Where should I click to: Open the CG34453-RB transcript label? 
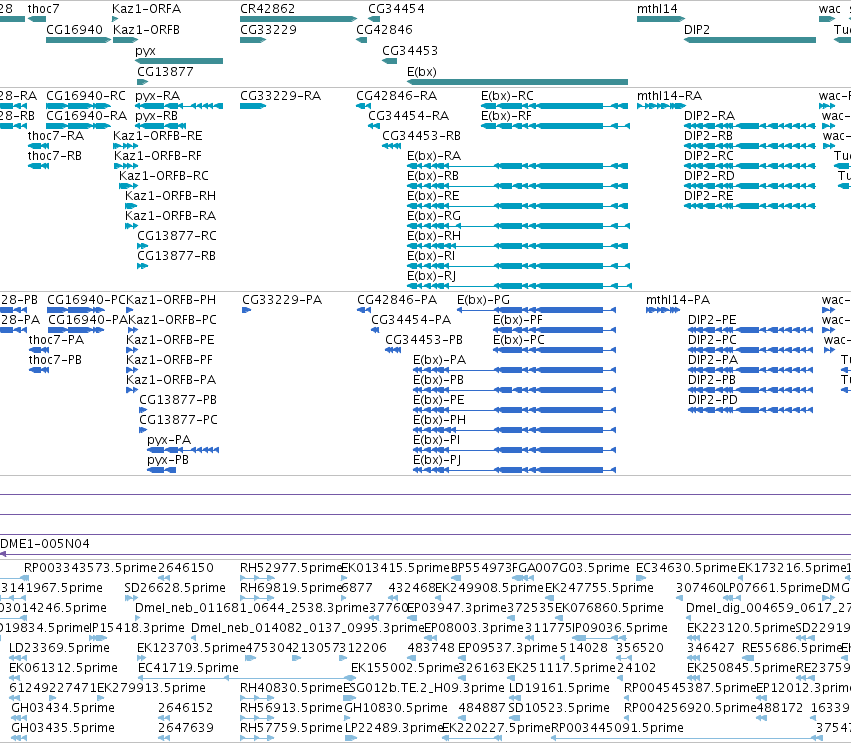coord(422,136)
